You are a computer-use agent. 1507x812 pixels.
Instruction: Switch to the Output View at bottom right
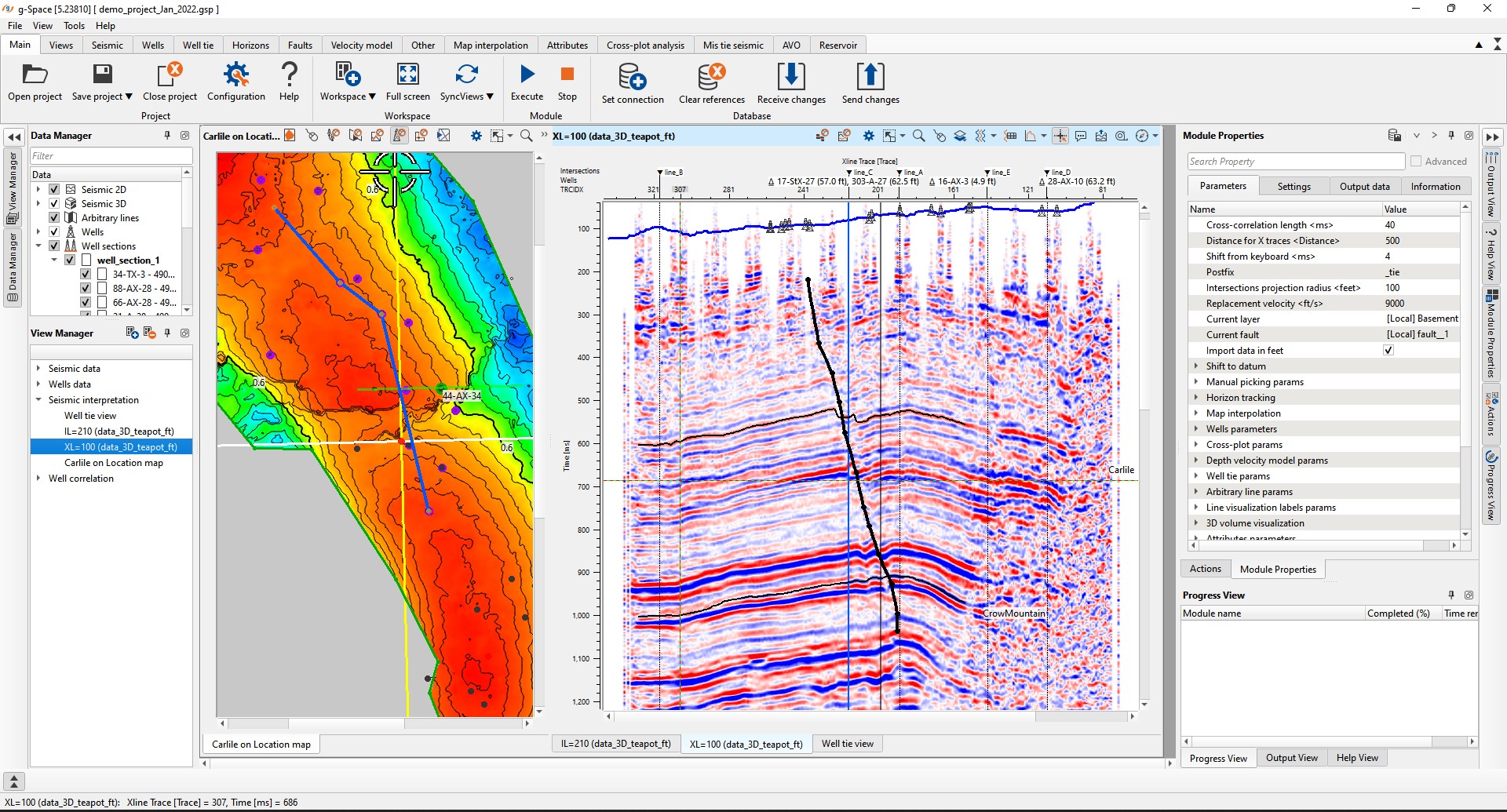[x=1291, y=757]
